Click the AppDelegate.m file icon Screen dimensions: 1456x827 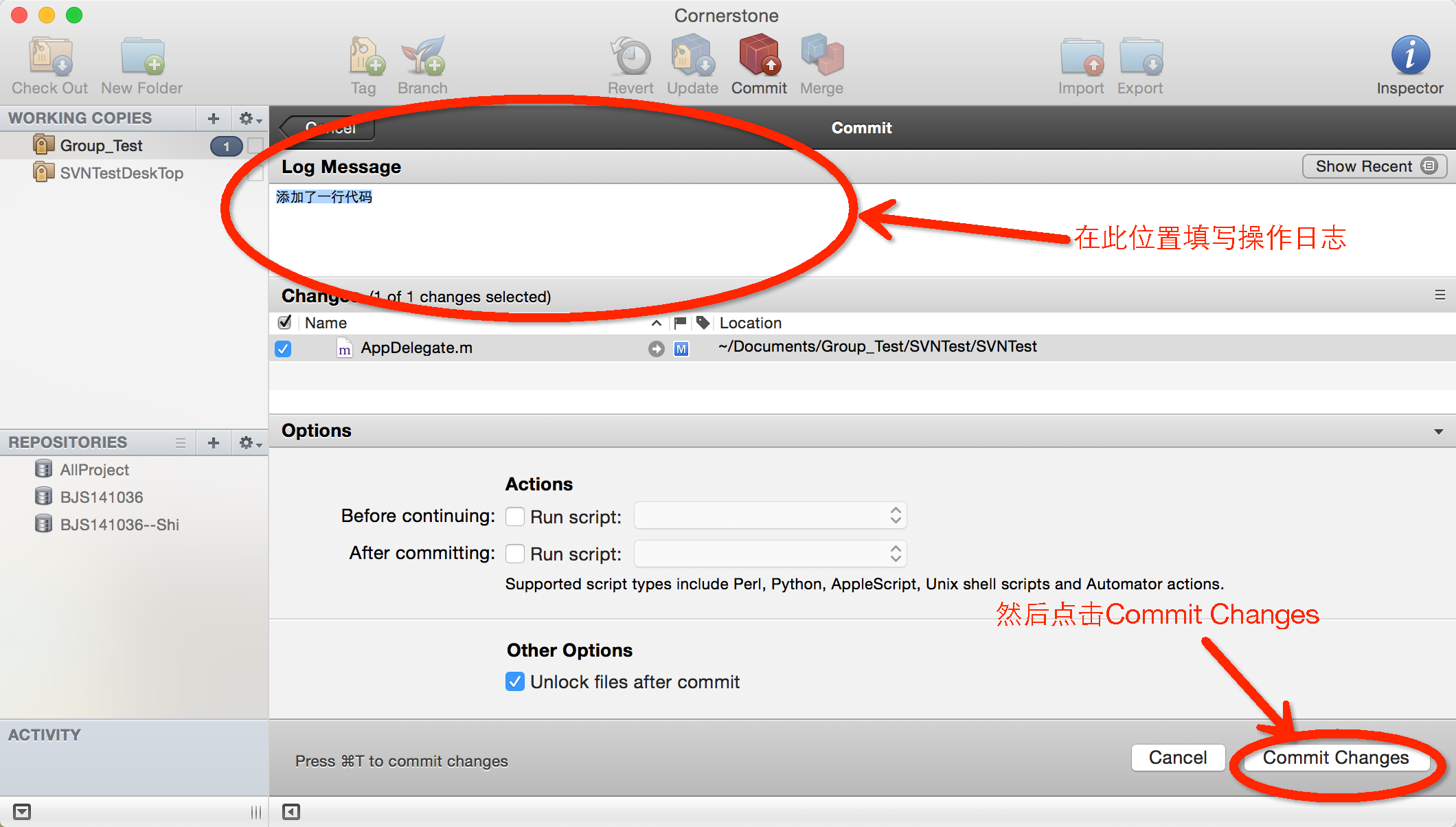click(x=345, y=348)
